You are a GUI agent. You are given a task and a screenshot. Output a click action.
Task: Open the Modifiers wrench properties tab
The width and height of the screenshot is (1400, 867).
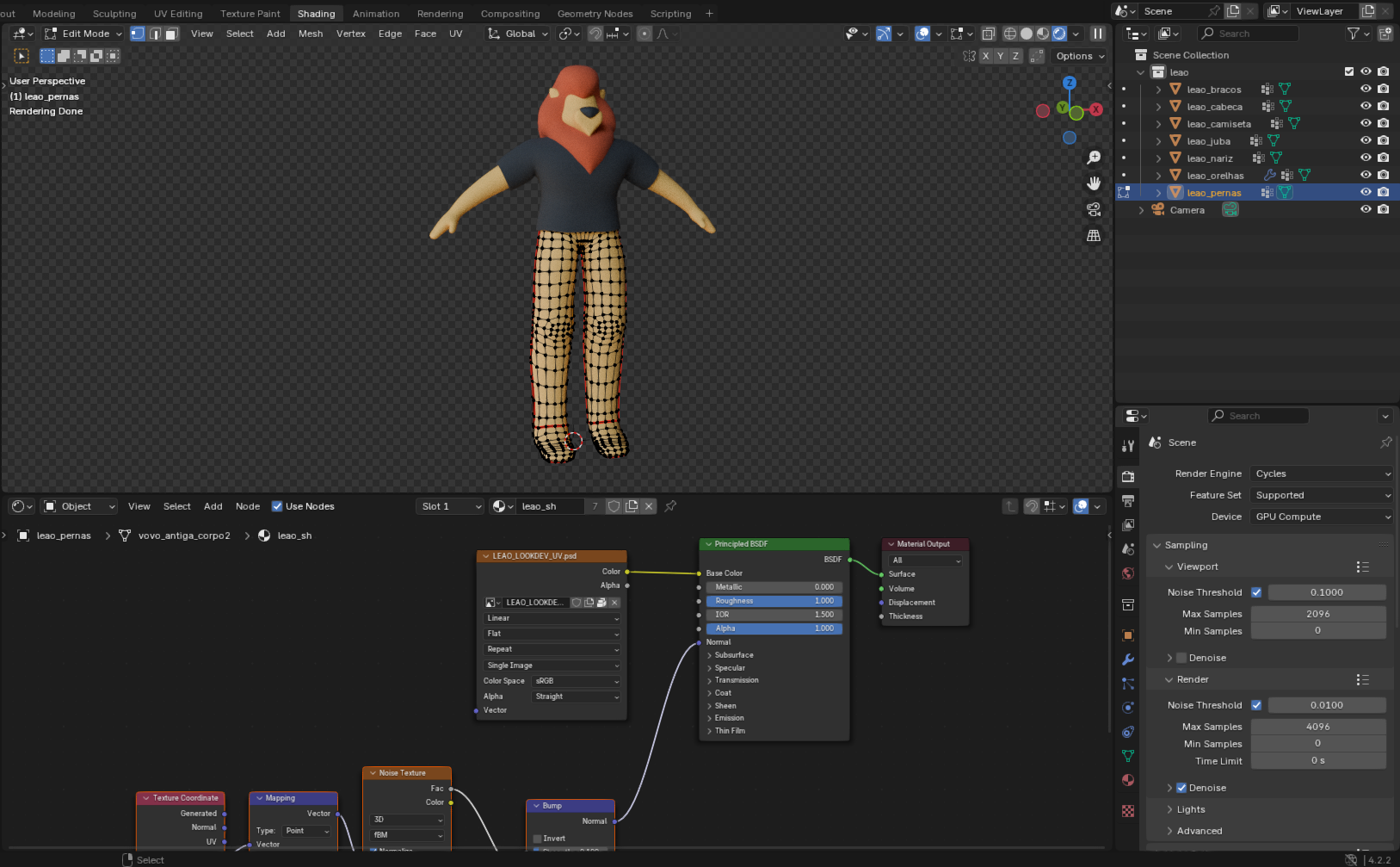click(x=1128, y=660)
